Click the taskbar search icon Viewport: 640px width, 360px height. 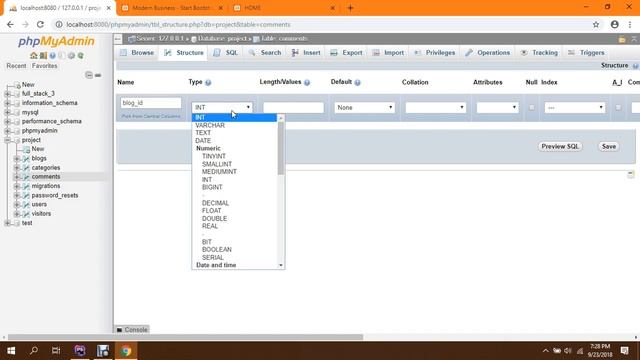click(34, 351)
